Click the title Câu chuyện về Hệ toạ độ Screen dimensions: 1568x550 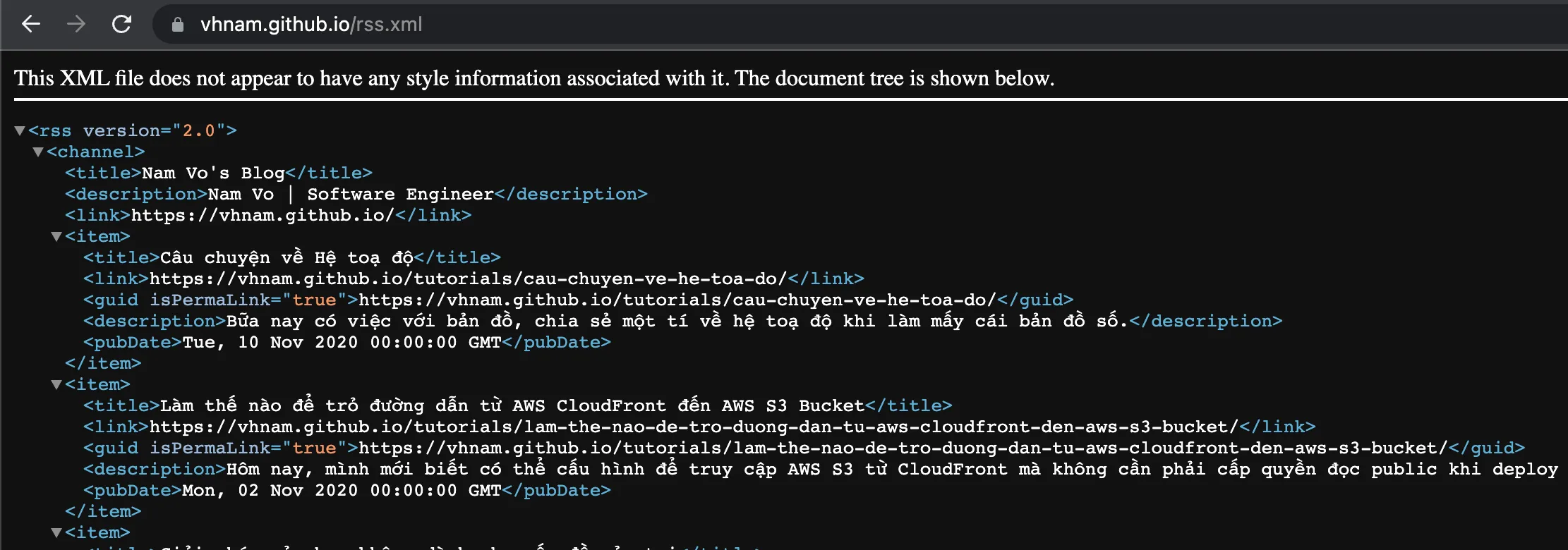pos(287,258)
